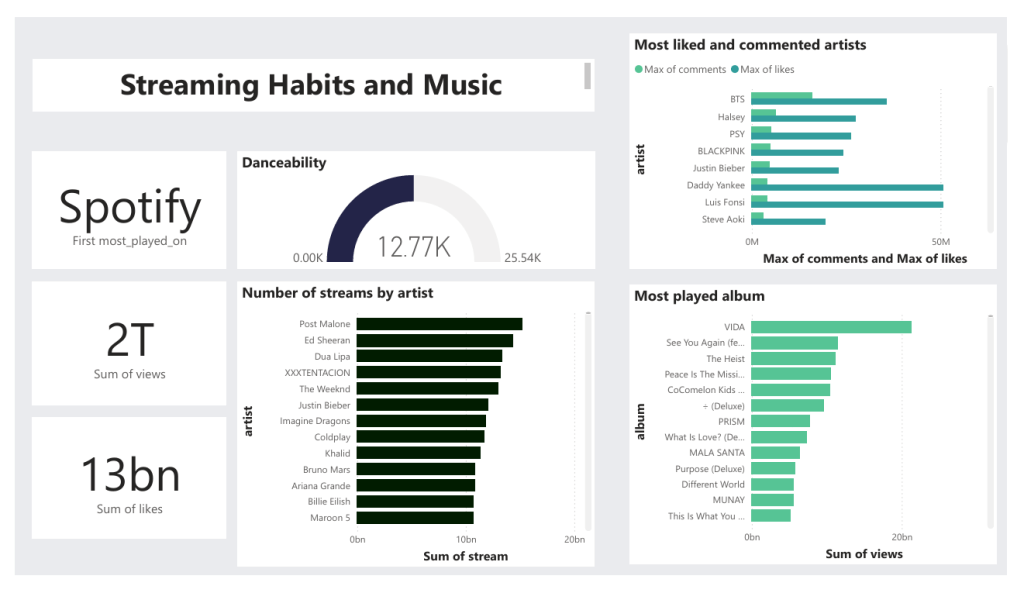Viewport: 1024px width, 593px height.
Task: Click the liked and commented artists scrollbar
Action: tap(990, 160)
